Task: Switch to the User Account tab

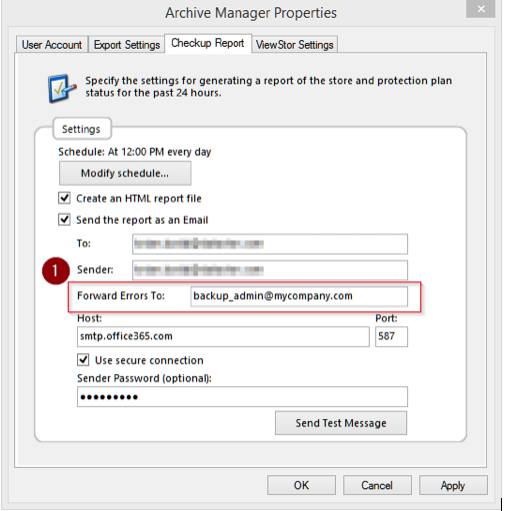Action: coord(52,45)
